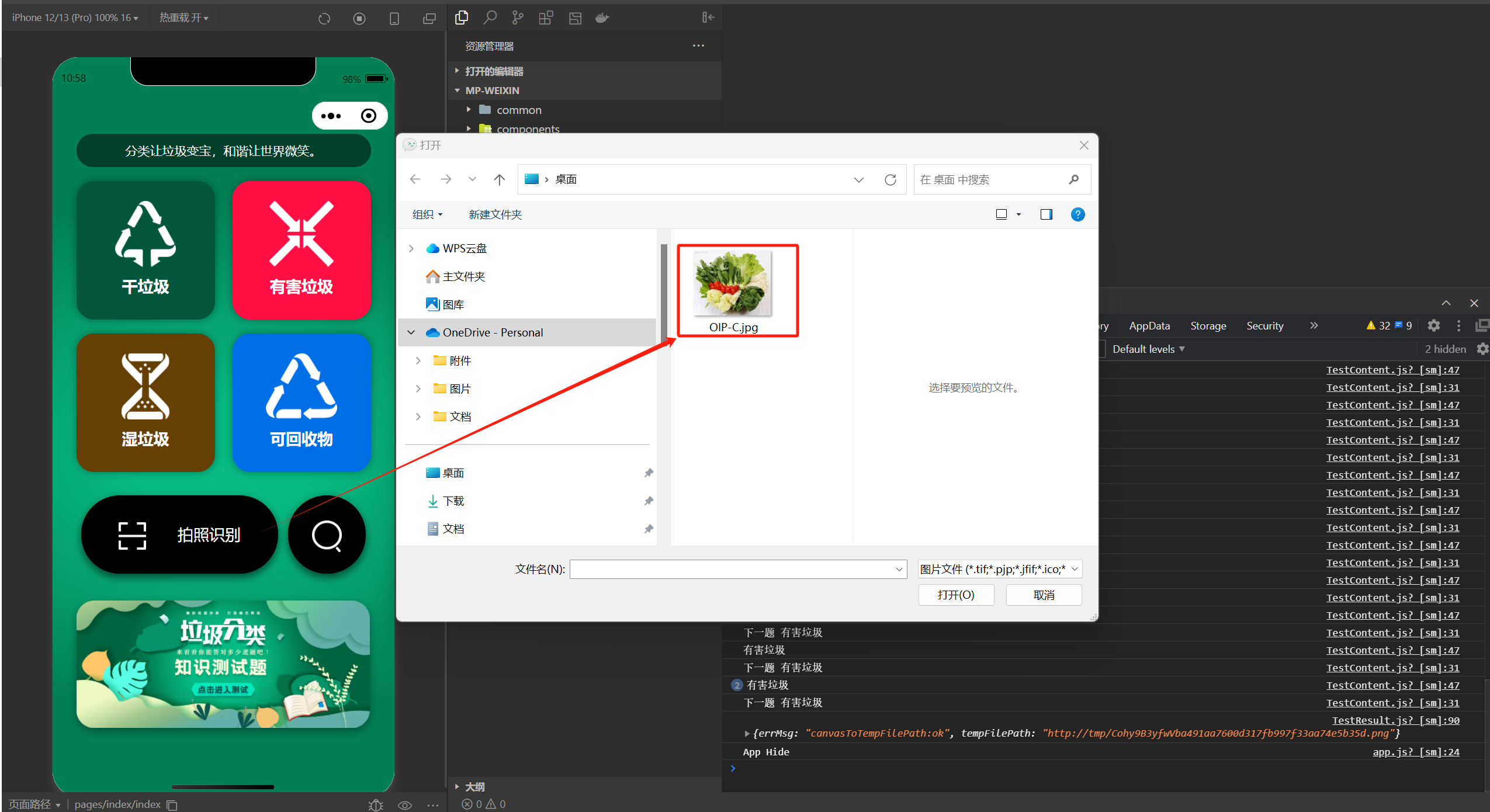Click the refresh button in file dialog
Screen dimensions: 1490x812
tap(890, 179)
